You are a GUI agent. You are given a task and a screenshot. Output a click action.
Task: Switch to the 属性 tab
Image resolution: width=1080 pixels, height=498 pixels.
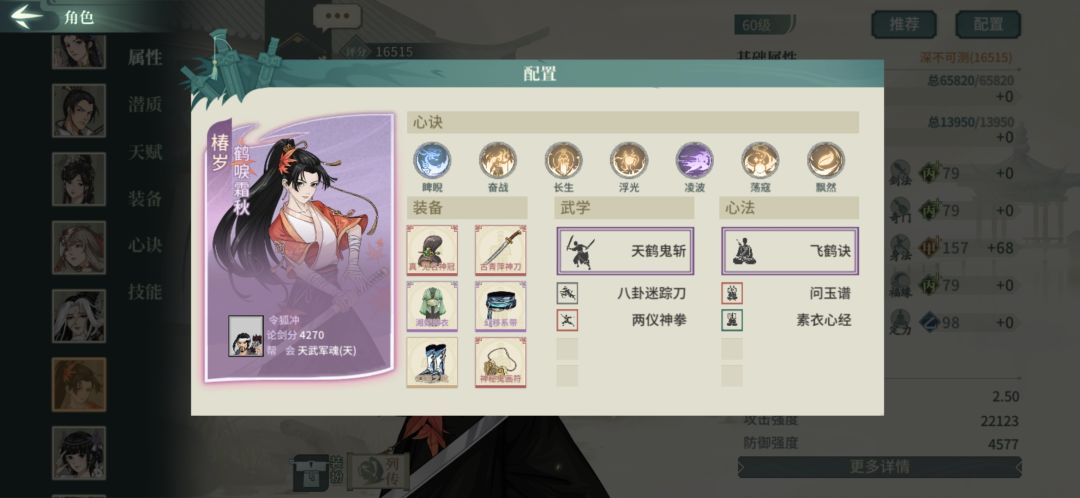[145, 58]
